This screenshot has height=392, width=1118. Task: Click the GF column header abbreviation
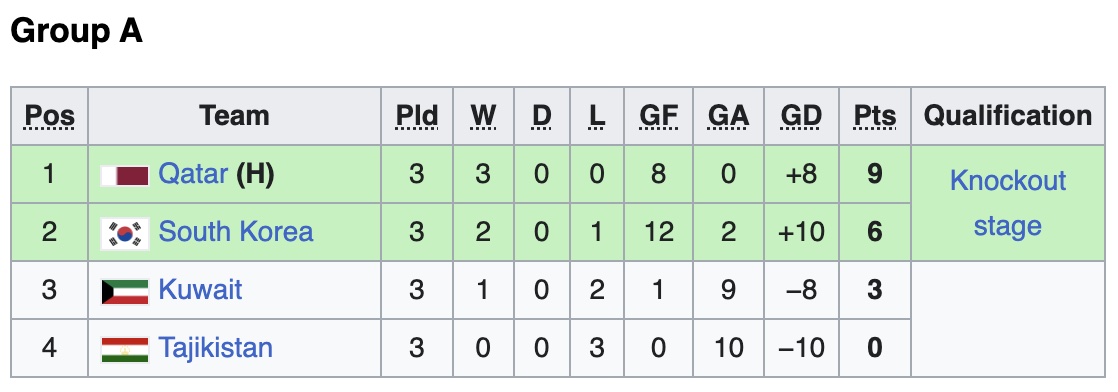point(658,115)
